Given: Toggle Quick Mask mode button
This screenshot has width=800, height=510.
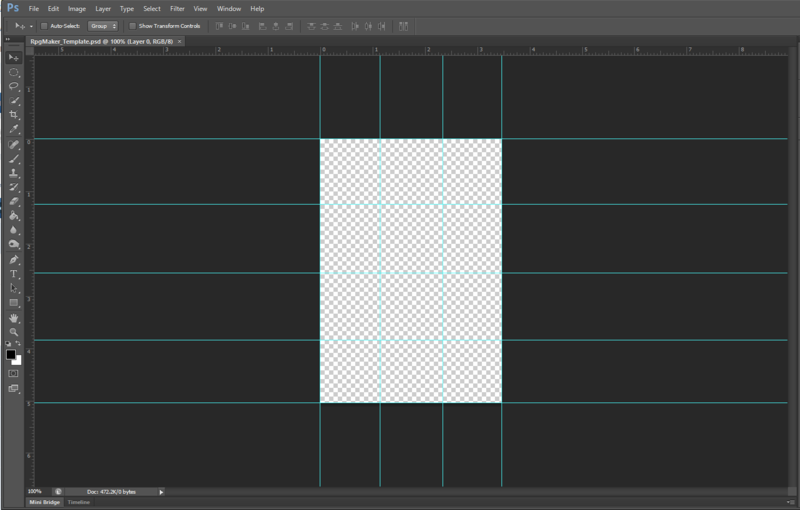Looking at the screenshot, I should (x=14, y=373).
